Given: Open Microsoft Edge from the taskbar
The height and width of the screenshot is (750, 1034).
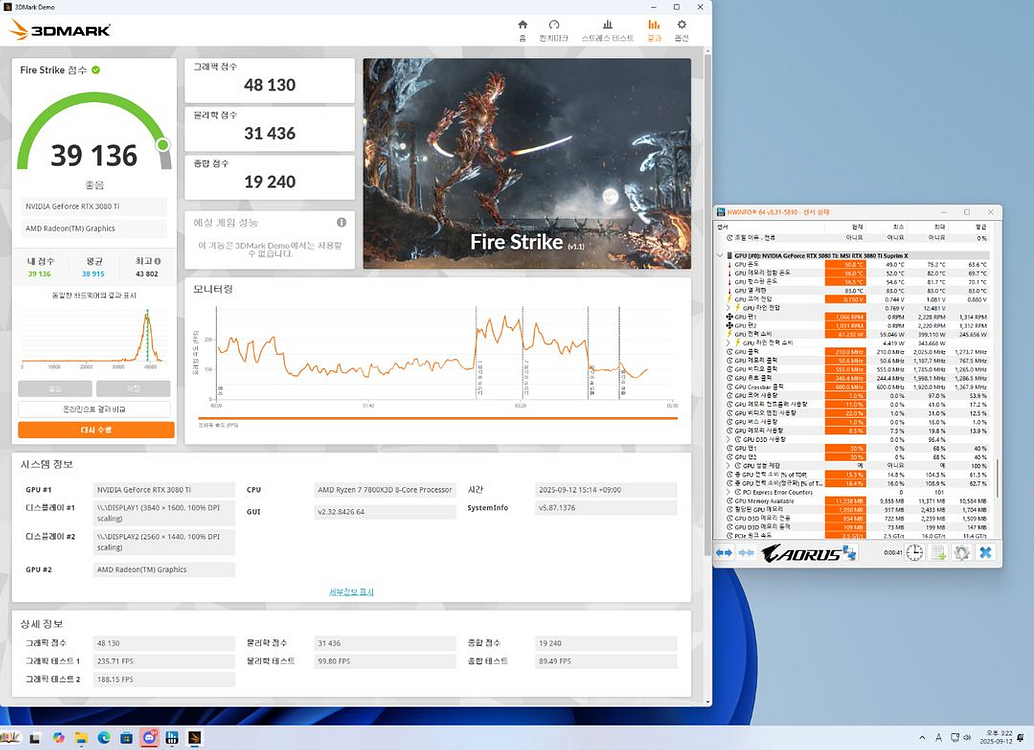Looking at the screenshot, I should [x=104, y=737].
